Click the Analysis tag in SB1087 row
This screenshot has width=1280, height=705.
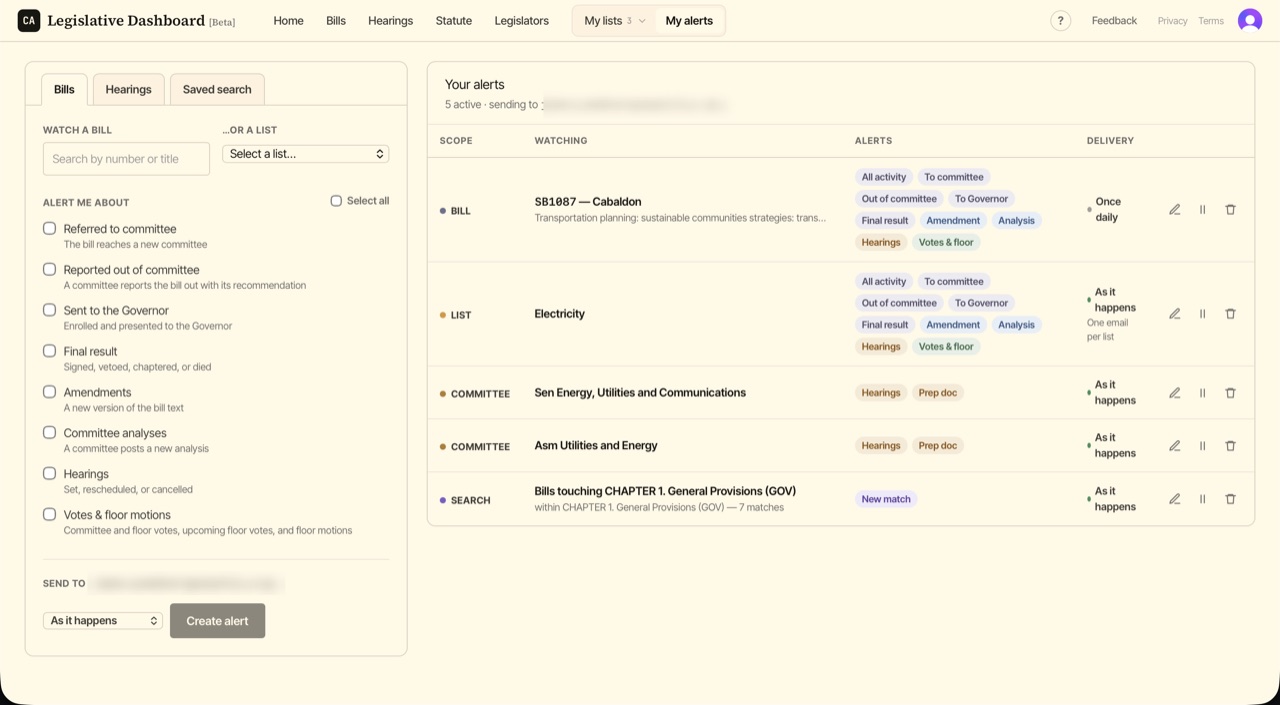point(1016,221)
